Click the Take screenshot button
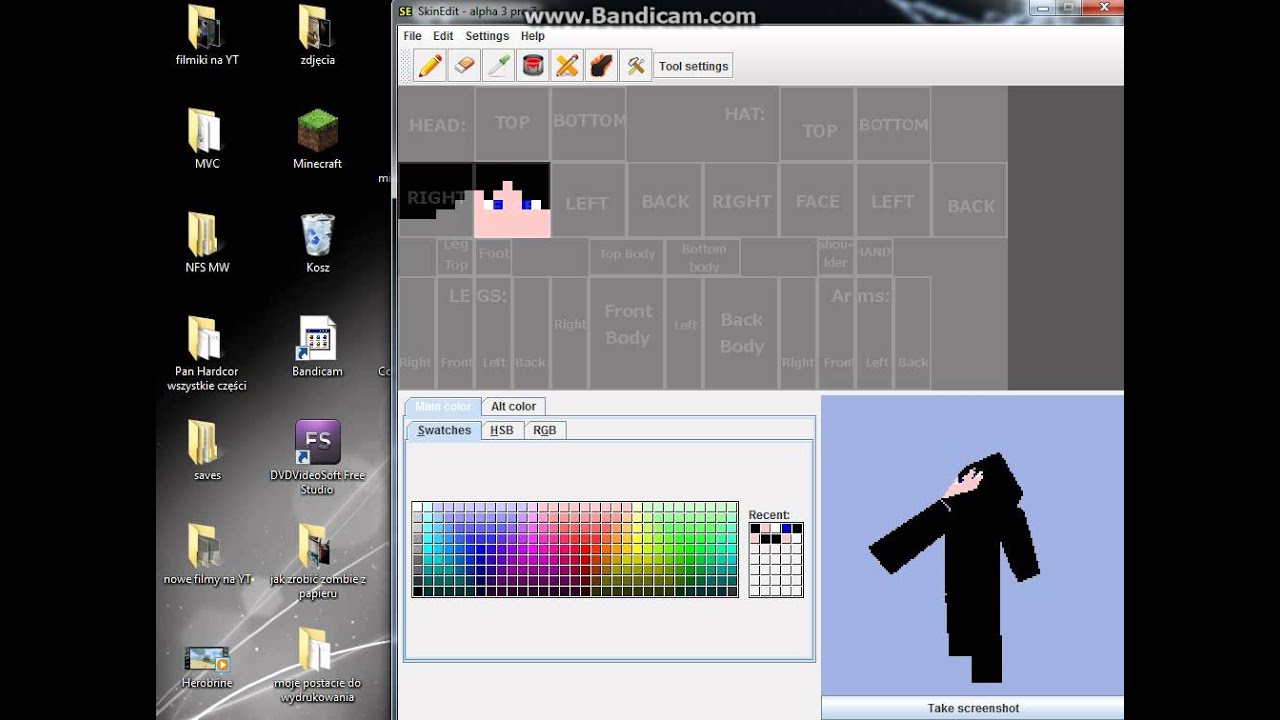 coord(973,708)
